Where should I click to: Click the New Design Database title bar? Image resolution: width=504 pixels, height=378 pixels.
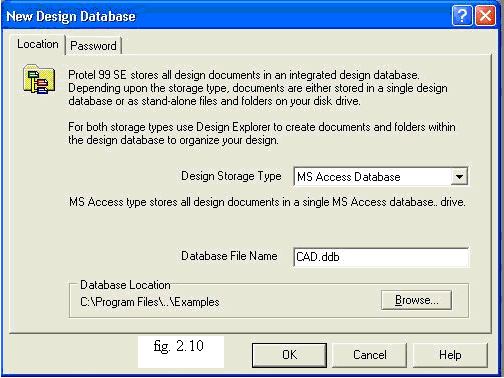pyautogui.click(x=227, y=16)
